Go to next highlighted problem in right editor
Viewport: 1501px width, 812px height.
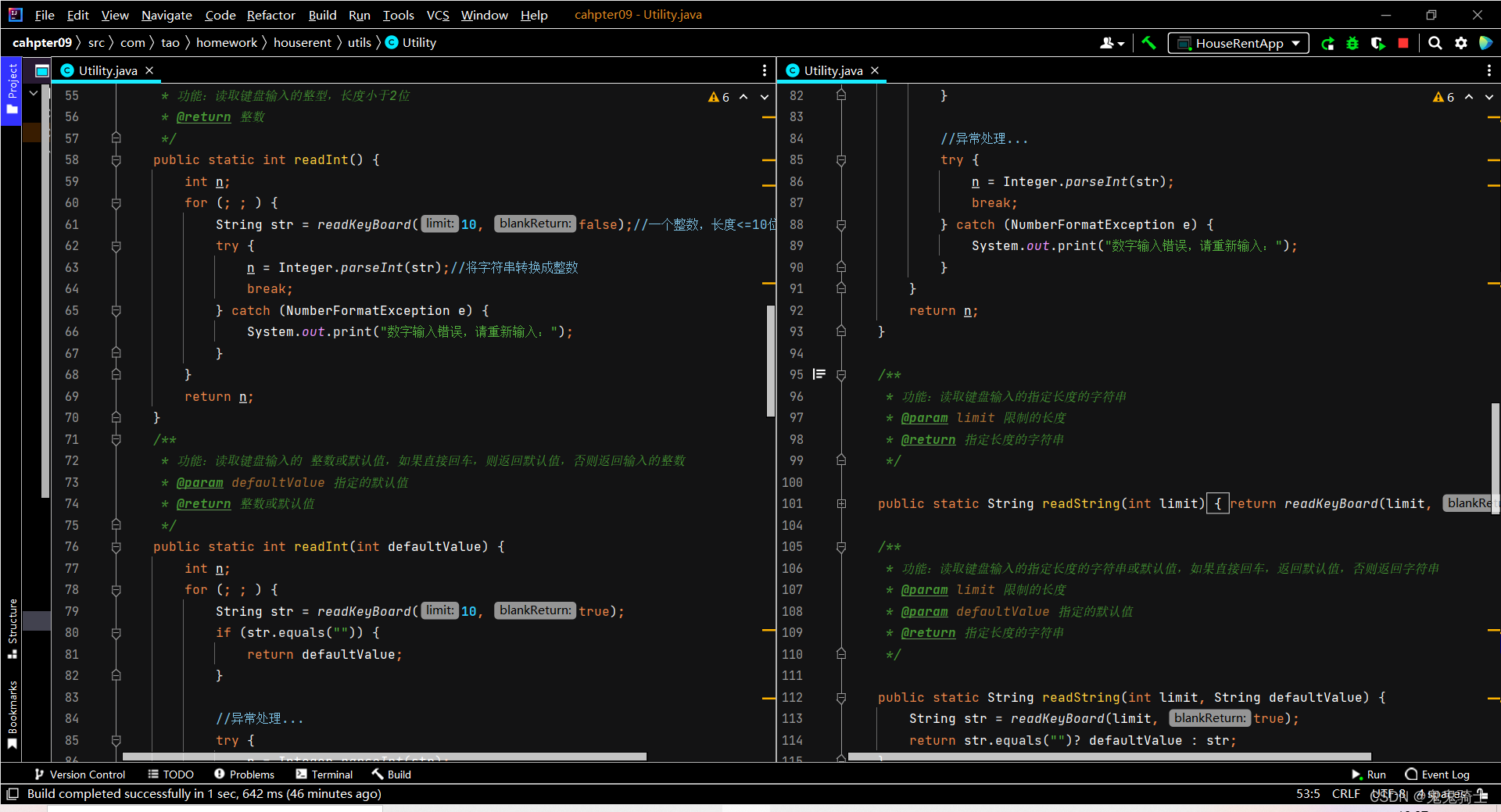tap(1489, 97)
